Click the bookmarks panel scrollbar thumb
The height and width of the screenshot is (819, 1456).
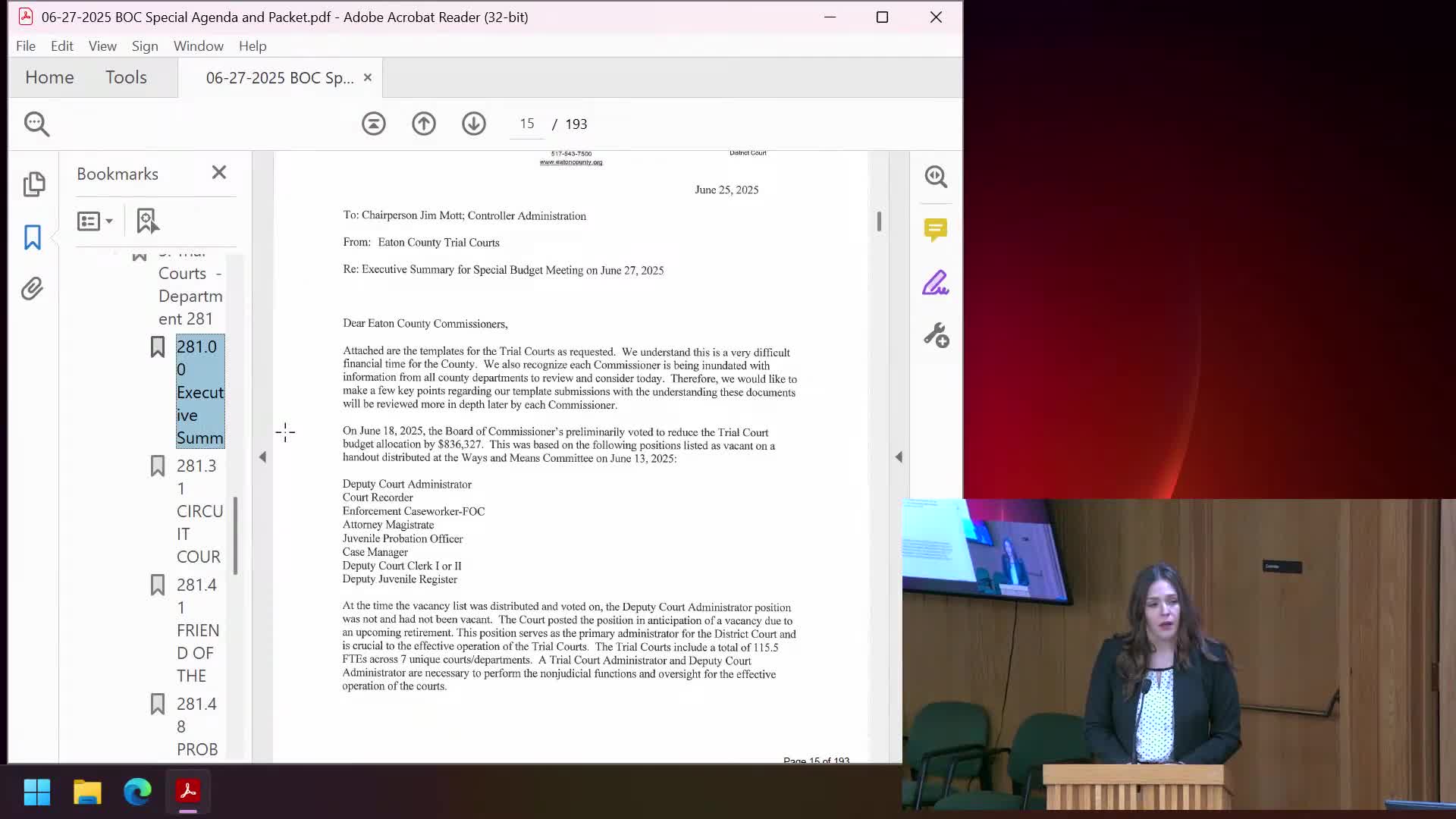click(x=236, y=535)
